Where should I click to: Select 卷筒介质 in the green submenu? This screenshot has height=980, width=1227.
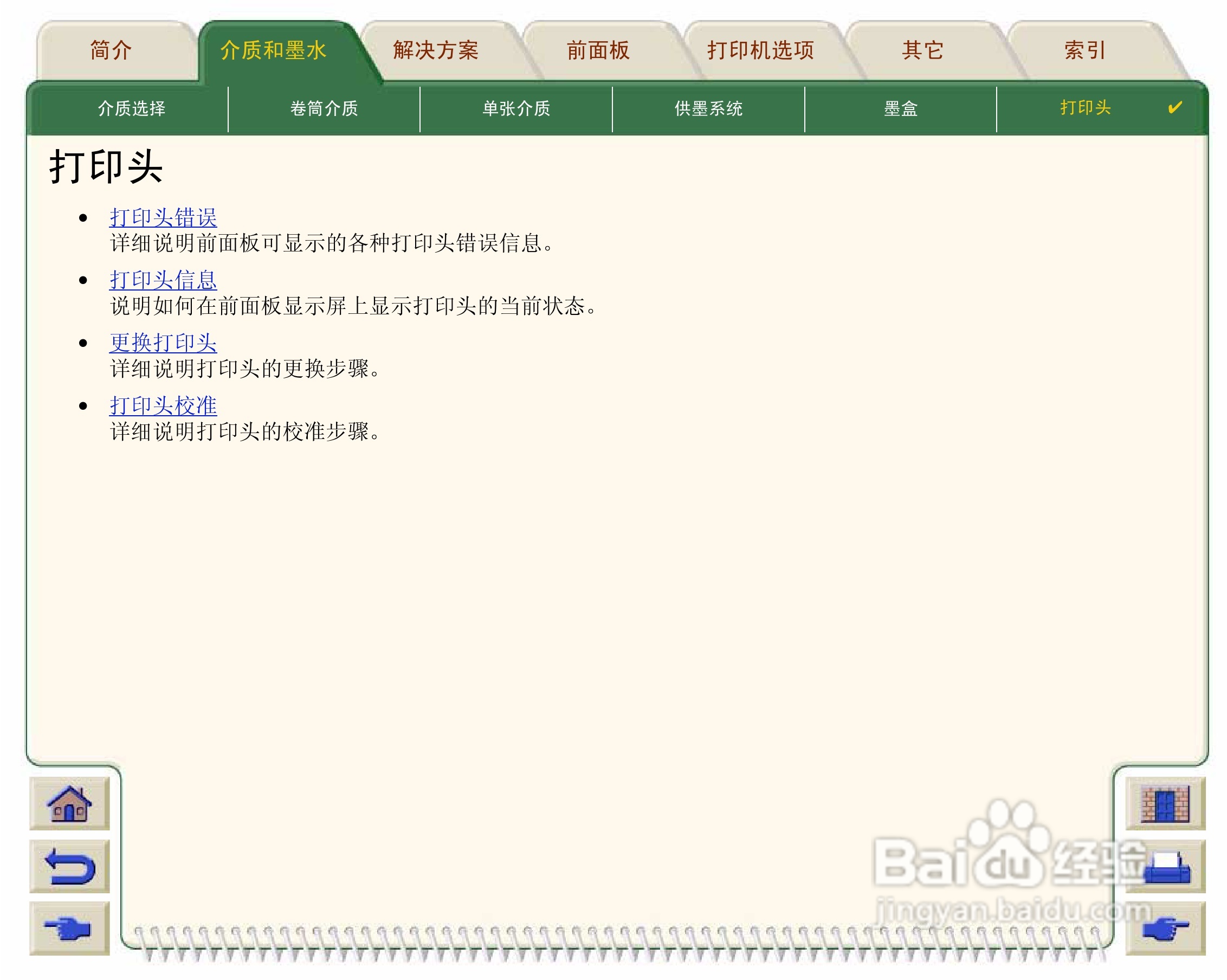pos(324,108)
